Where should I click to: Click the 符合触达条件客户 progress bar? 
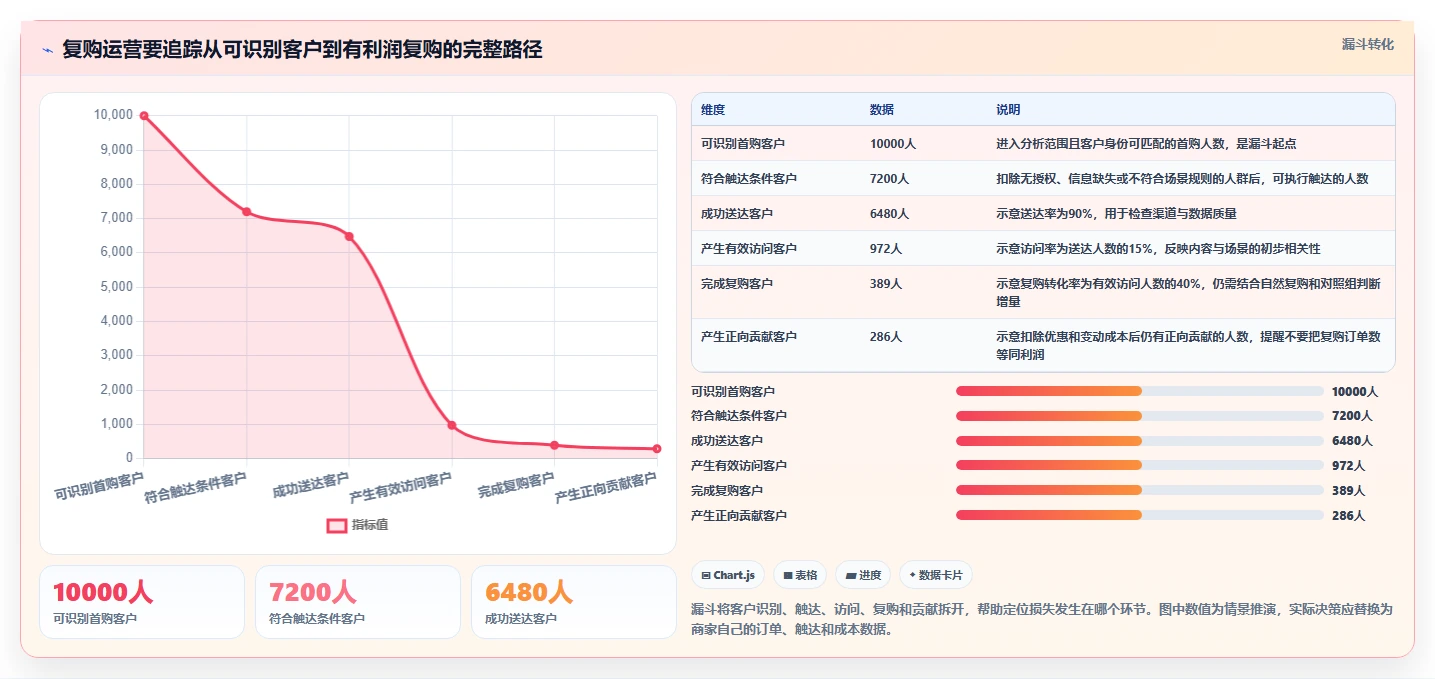[x=1140, y=416]
